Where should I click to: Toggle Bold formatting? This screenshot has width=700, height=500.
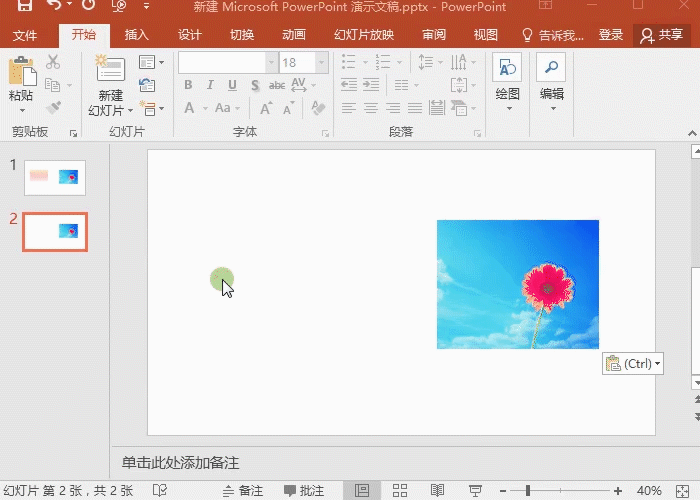188,85
